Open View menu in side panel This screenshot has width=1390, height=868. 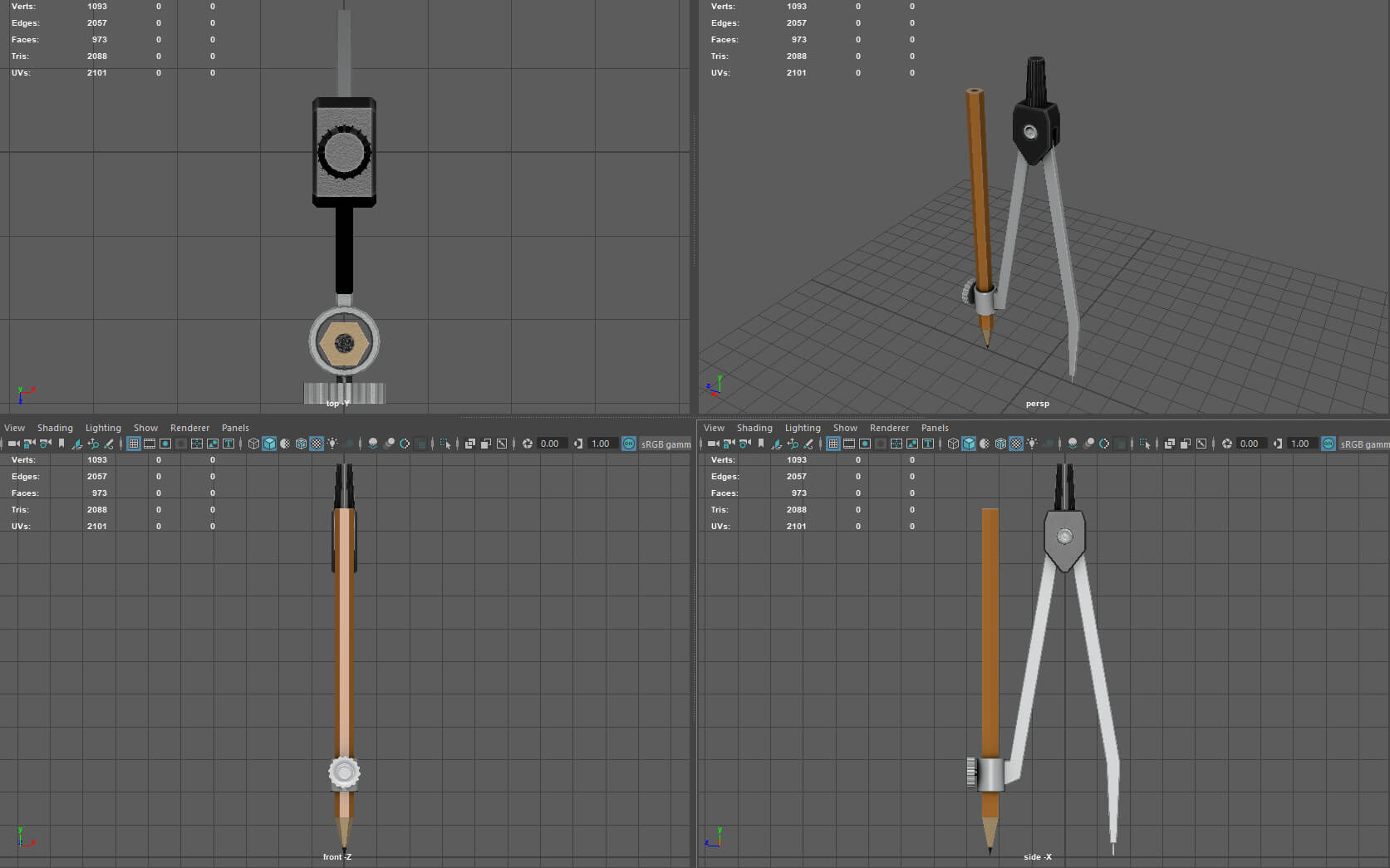coord(714,428)
